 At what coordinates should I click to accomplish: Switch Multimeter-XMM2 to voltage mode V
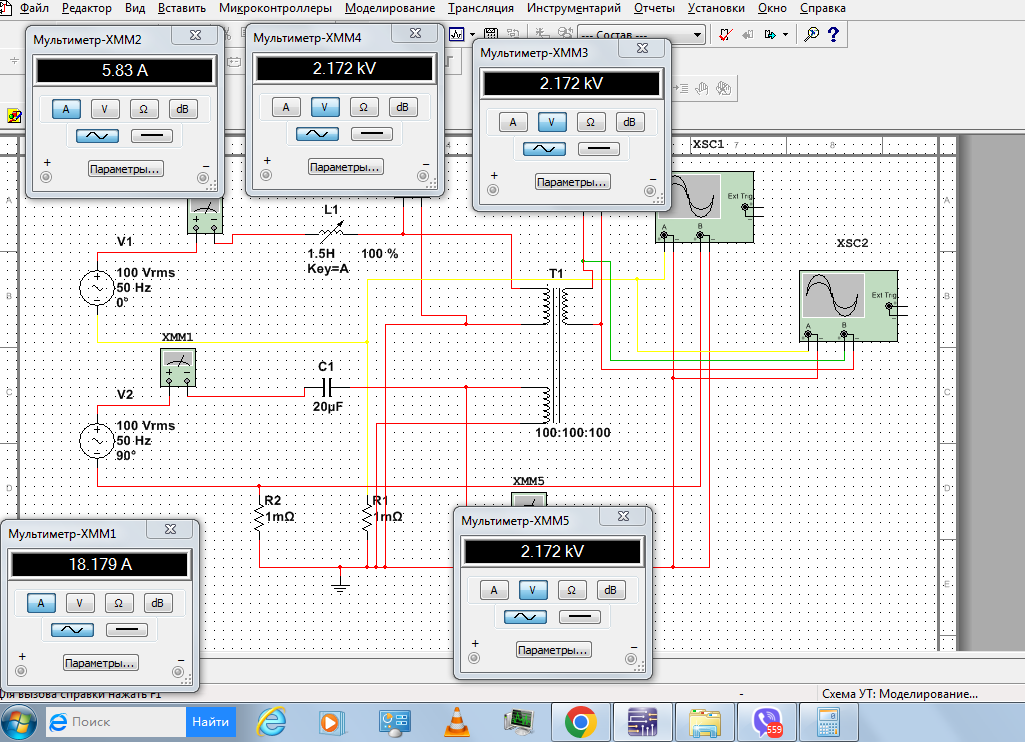(105, 109)
